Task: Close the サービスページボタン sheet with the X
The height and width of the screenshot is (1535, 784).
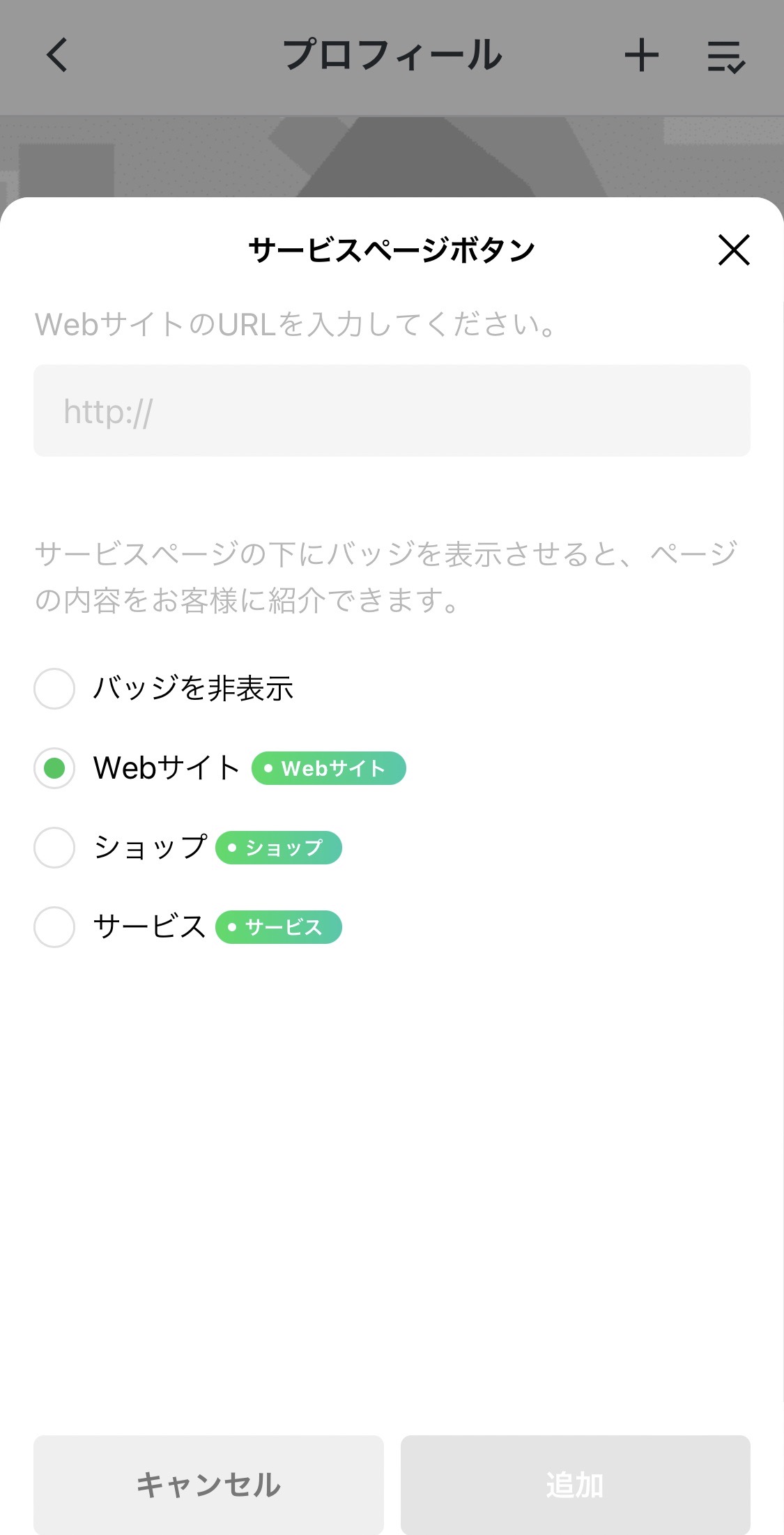Action: coord(733,250)
